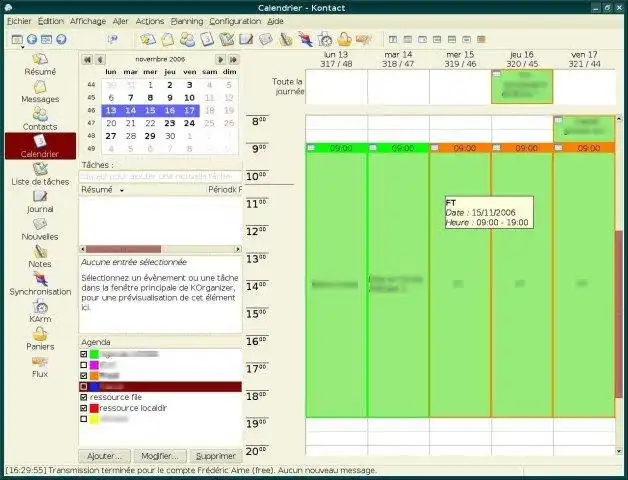628x480 pixels.
Task: Click the Flux feed icon in toolbar
Action: 364,39
